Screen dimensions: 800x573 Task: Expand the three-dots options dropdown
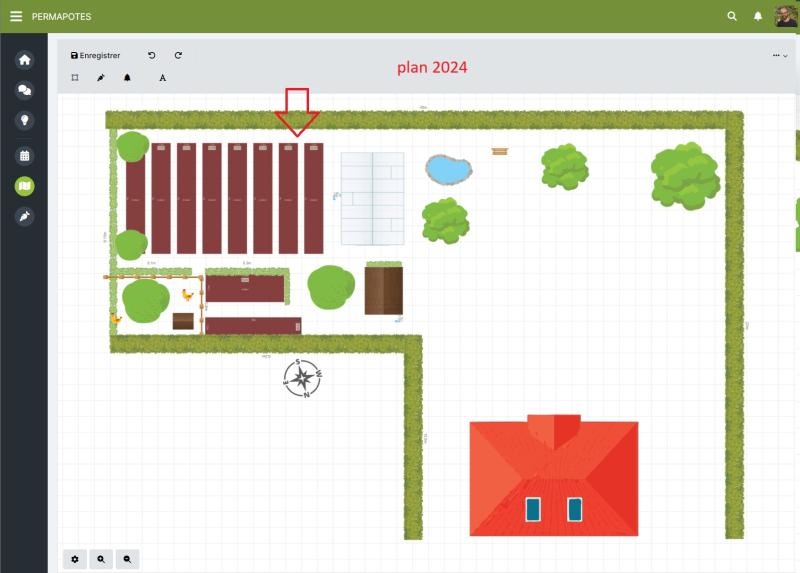point(779,56)
